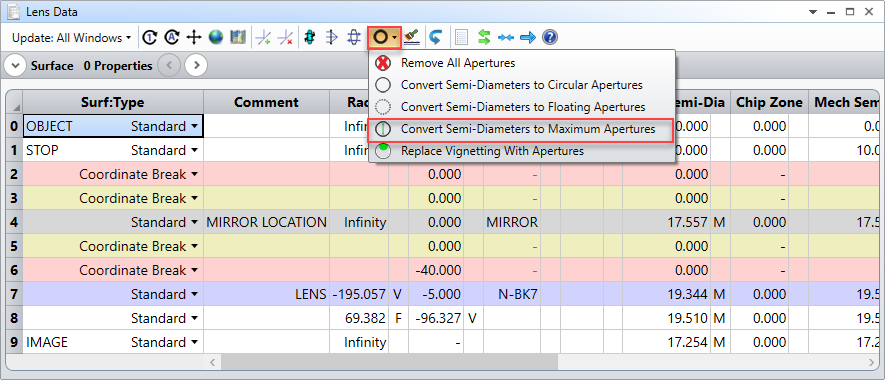Click the green swap arrows icon

coord(484,38)
